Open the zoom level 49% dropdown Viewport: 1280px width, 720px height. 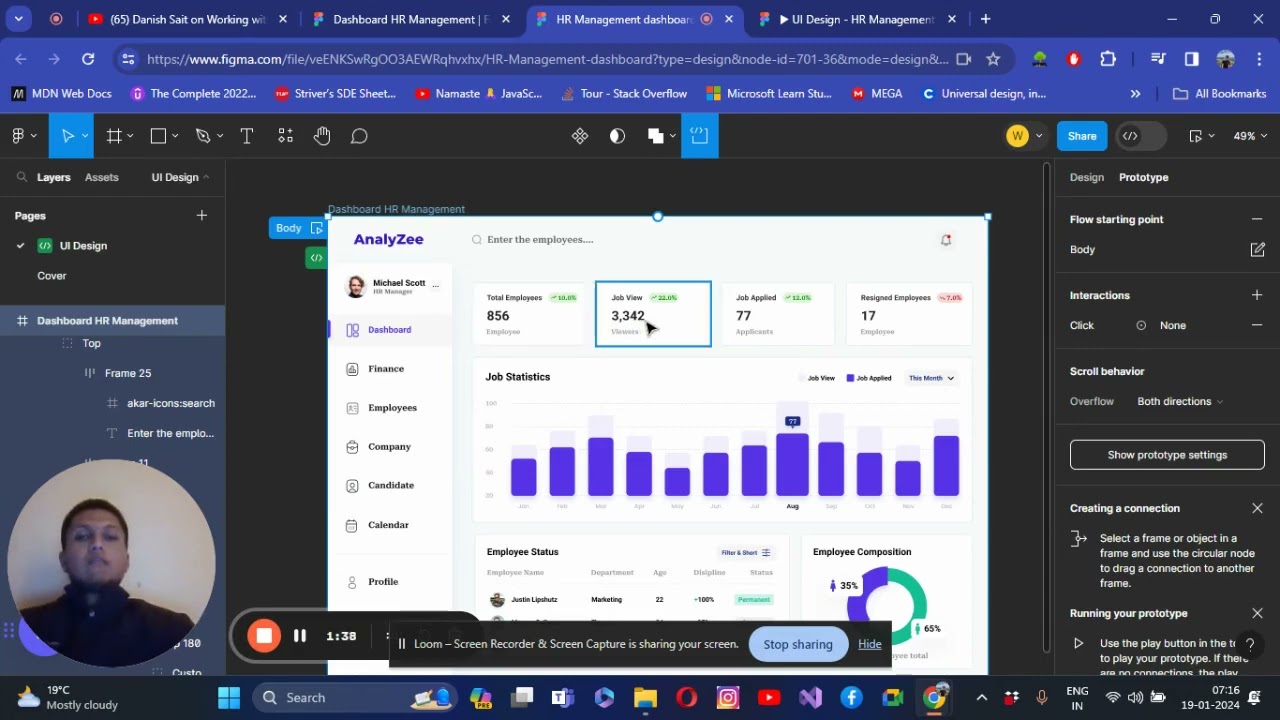click(x=1250, y=136)
